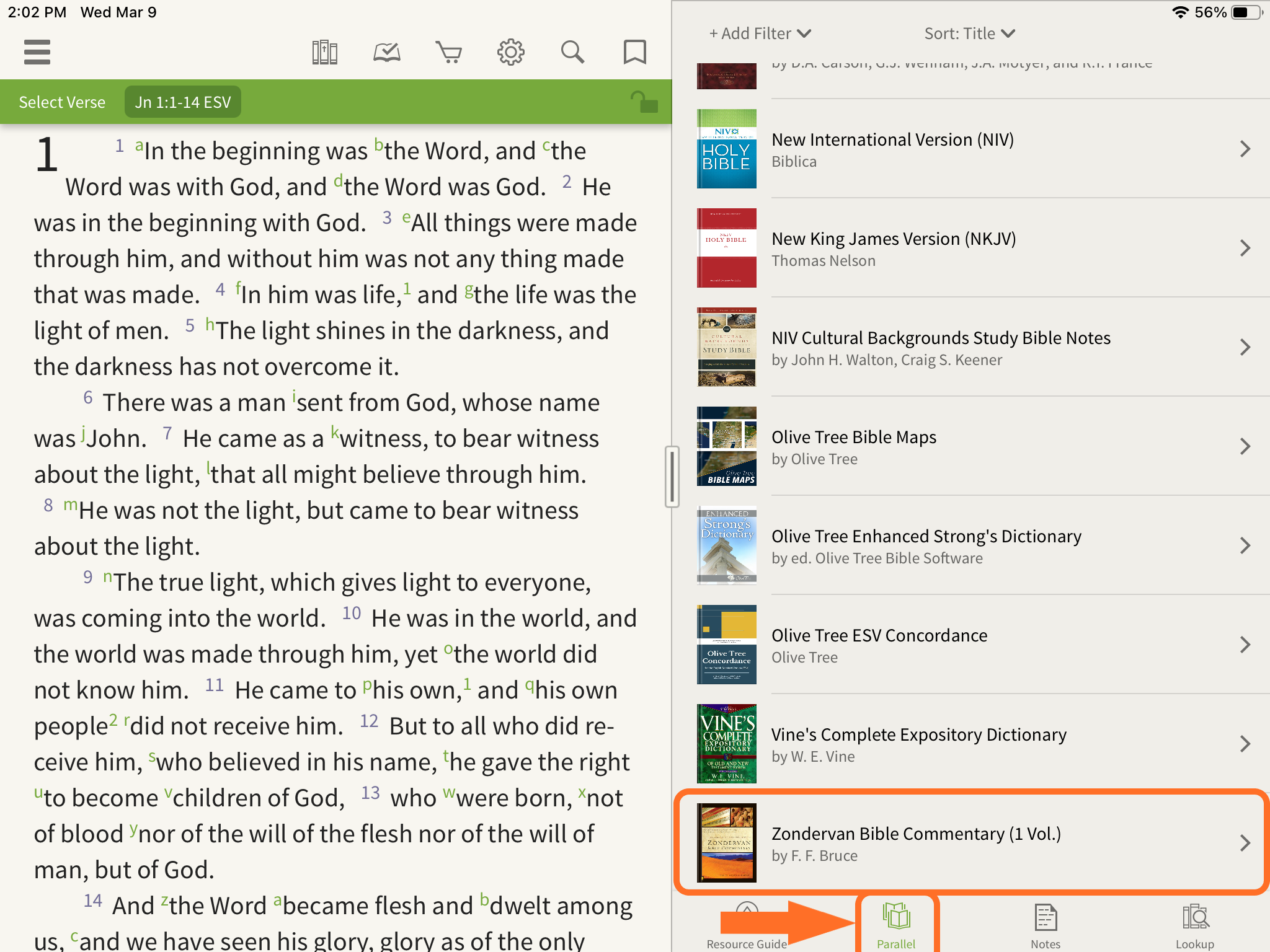
Task: Tap verse number 14
Action: point(93,901)
